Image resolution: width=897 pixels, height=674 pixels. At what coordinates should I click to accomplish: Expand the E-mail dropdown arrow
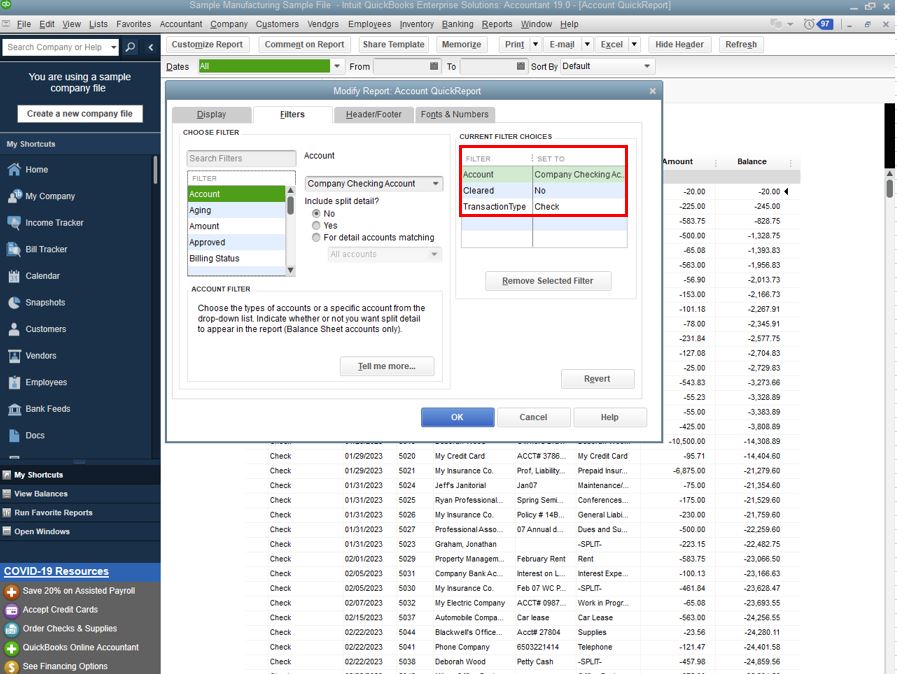[x=587, y=45]
